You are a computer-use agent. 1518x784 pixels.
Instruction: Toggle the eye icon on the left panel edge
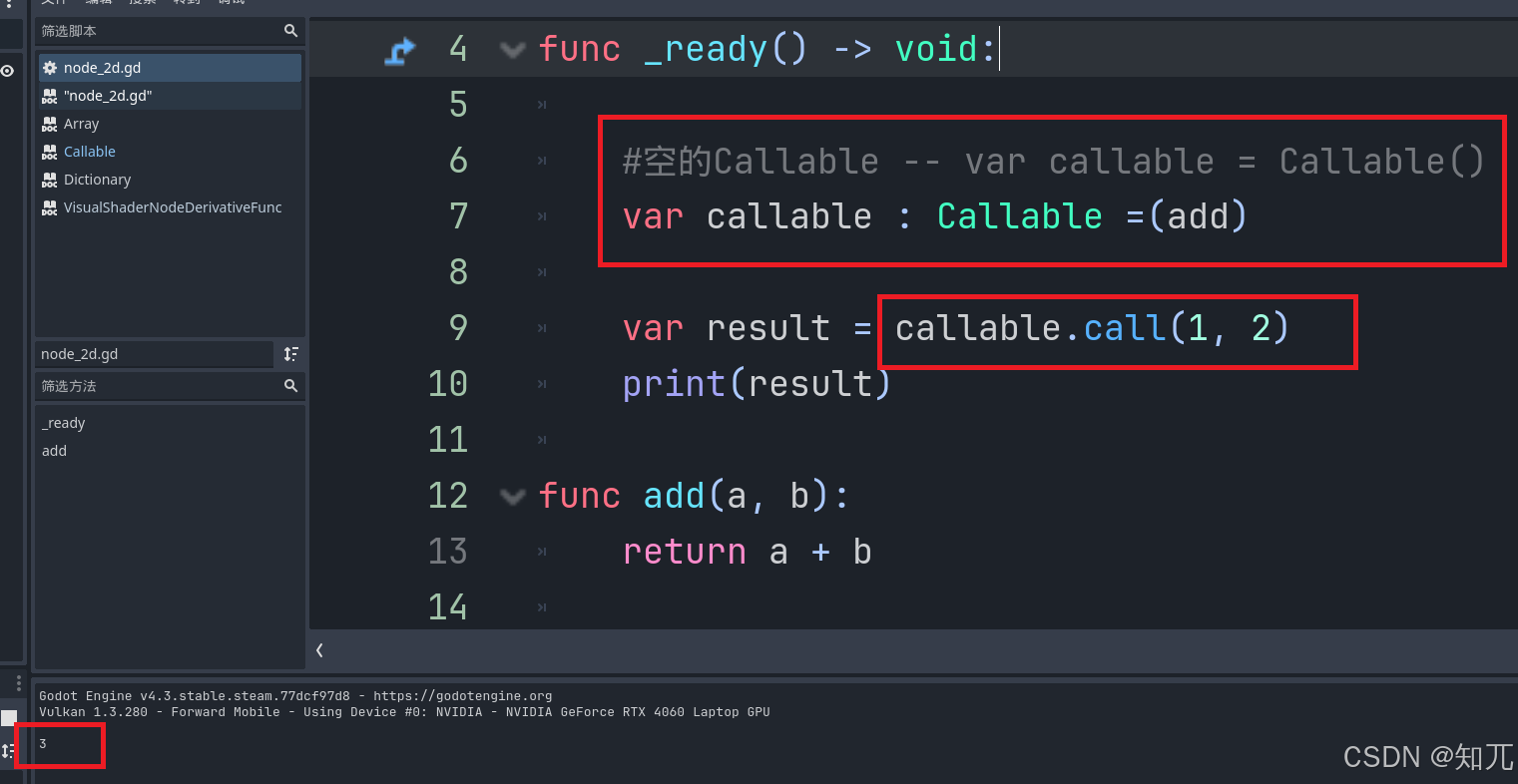tap(7, 70)
